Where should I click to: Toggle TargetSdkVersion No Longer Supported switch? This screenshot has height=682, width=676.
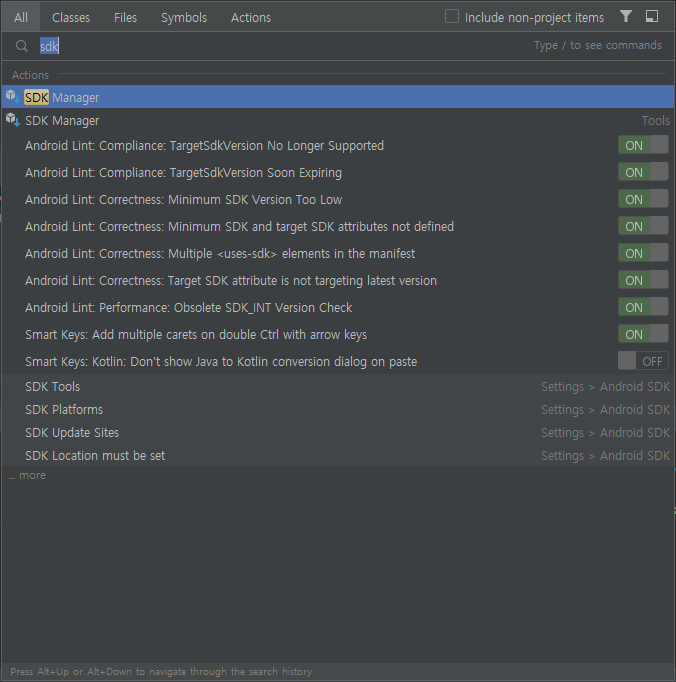[643, 145]
